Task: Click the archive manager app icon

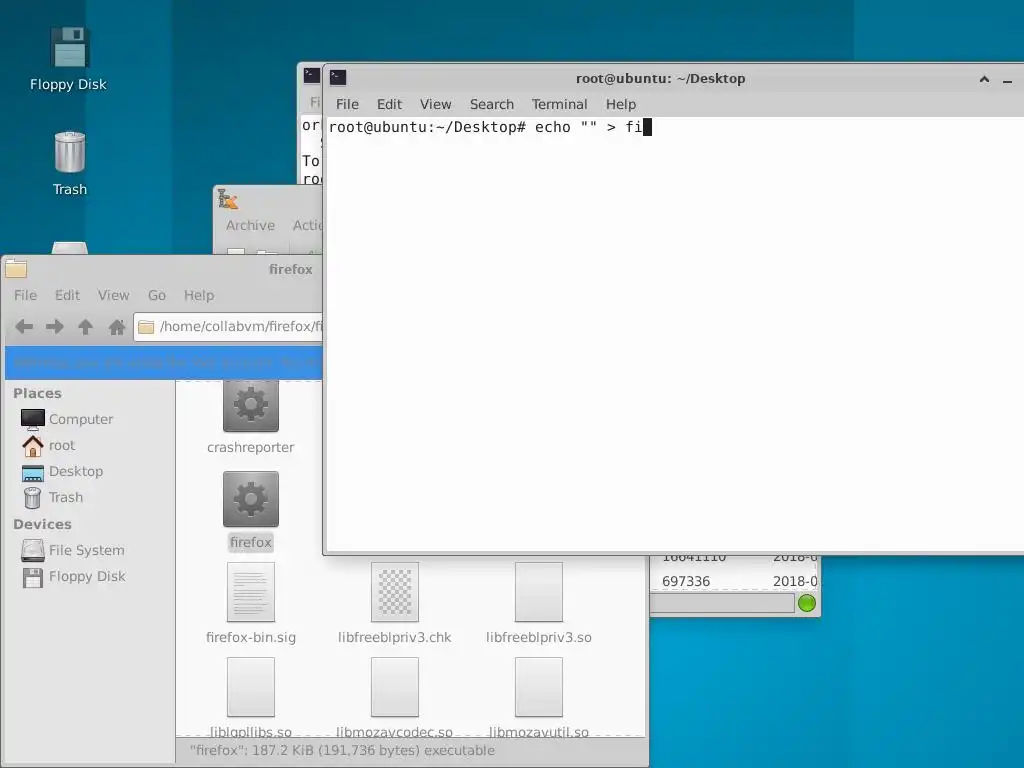Action: [x=228, y=199]
